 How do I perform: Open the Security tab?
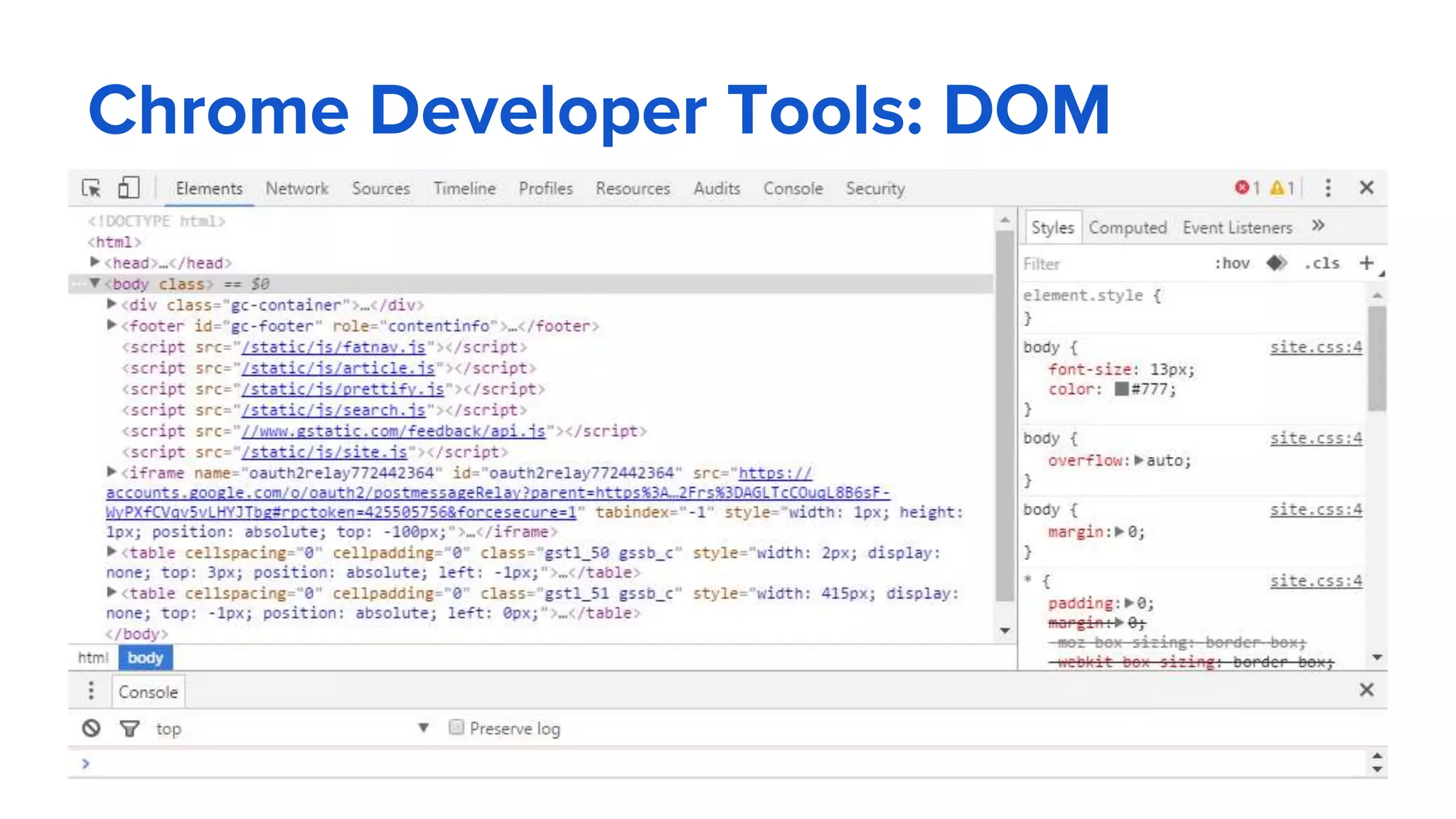click(x=875, y=188)
